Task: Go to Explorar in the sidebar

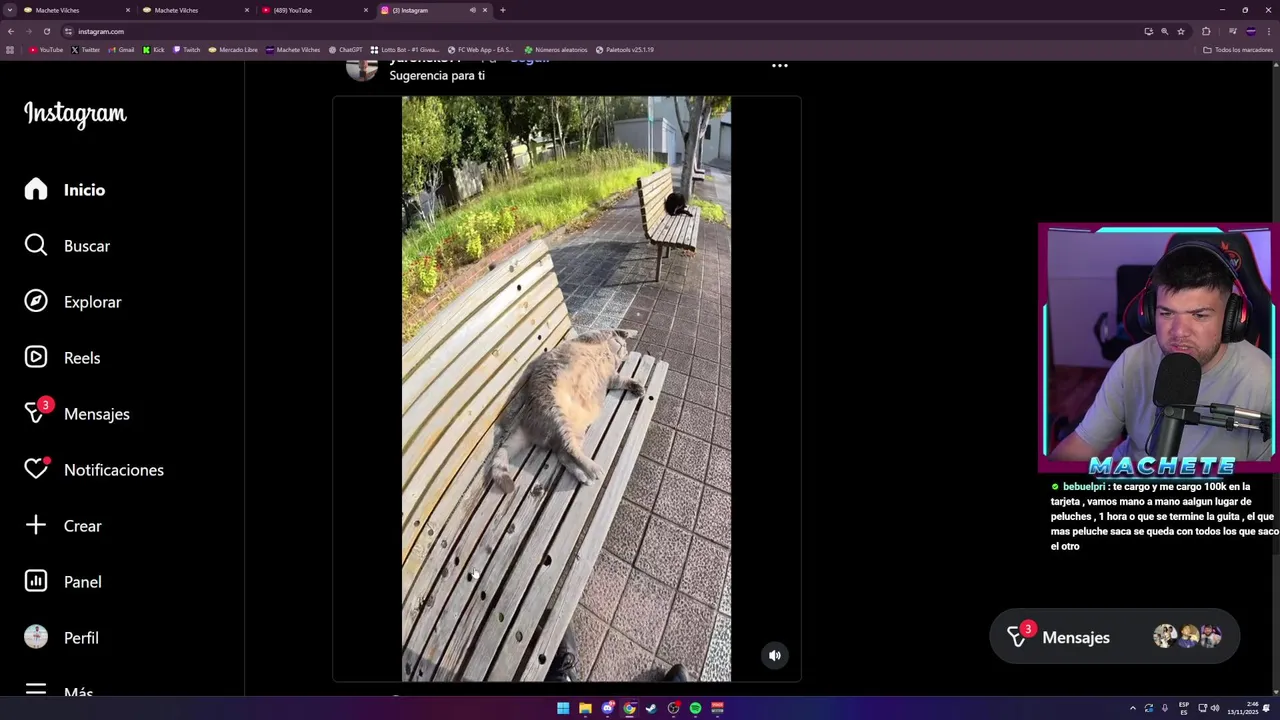Action: tap(73, 302)
